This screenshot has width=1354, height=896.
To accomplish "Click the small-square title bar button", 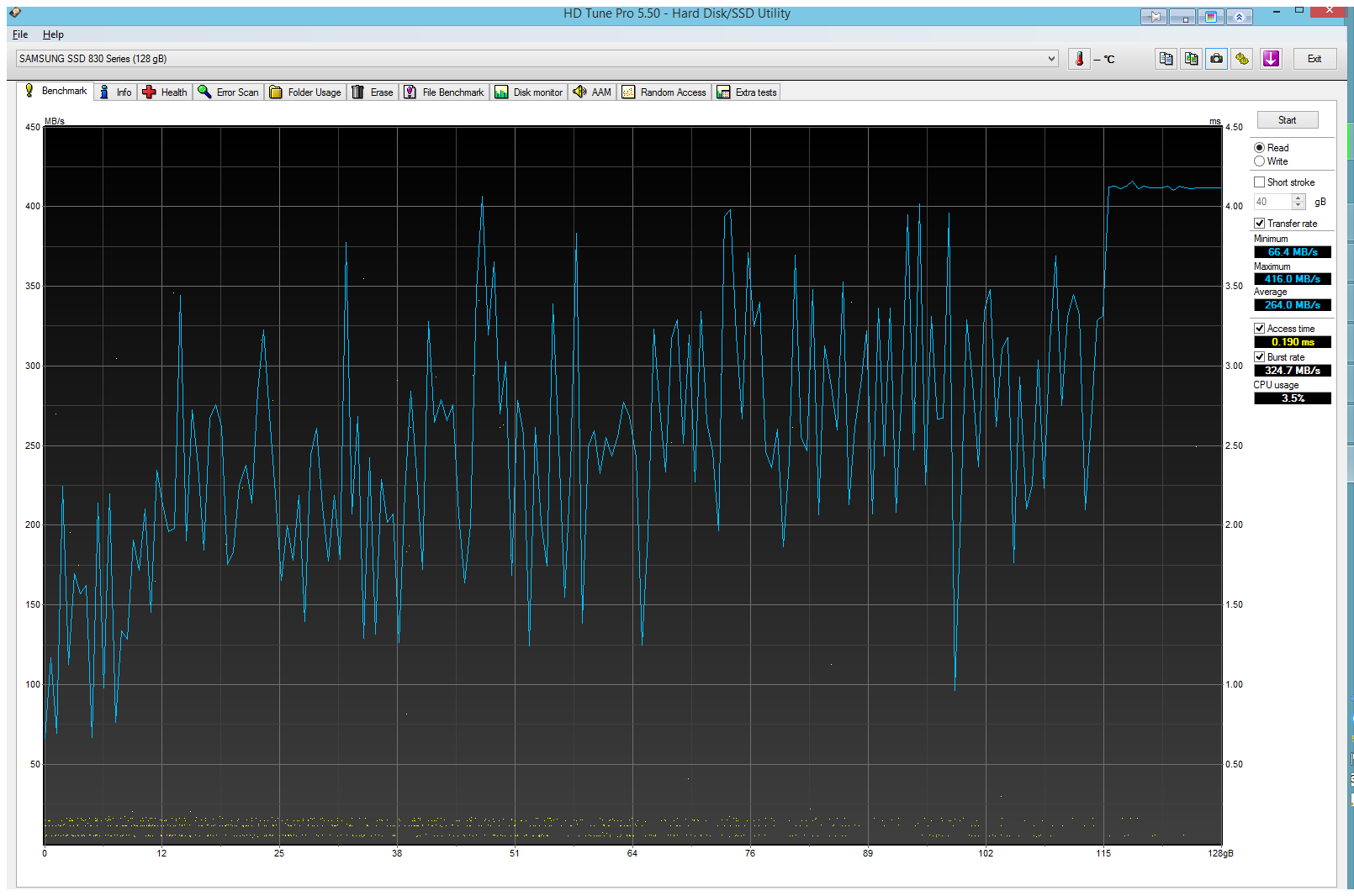I will coord(1182,16).
